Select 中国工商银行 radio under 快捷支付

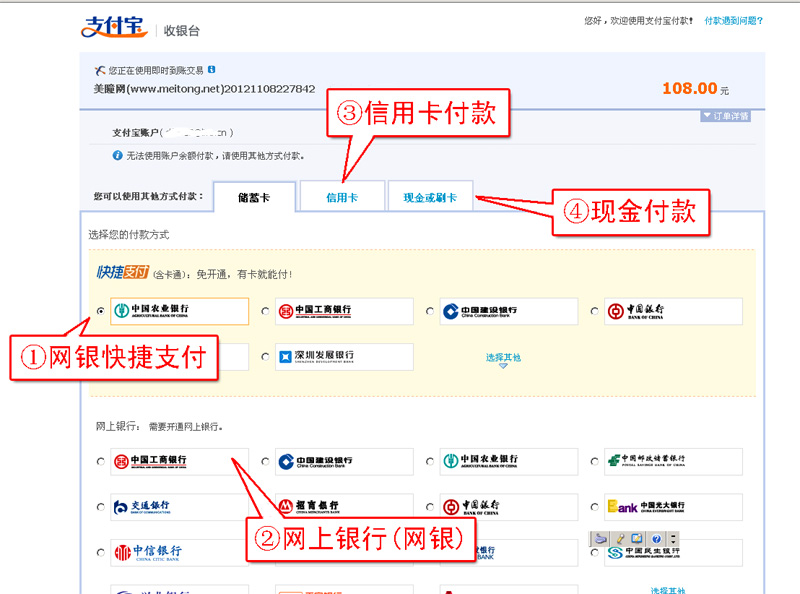(265, 311)
